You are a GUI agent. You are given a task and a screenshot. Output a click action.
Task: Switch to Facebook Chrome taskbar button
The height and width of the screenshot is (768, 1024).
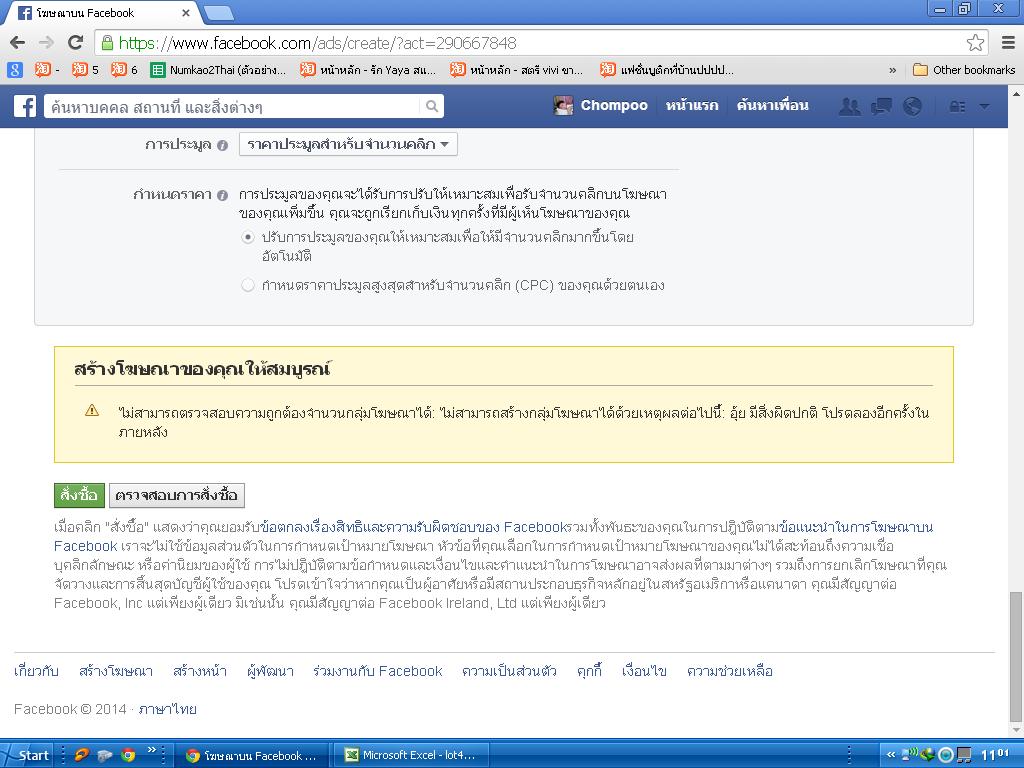(x=251, y=756)
